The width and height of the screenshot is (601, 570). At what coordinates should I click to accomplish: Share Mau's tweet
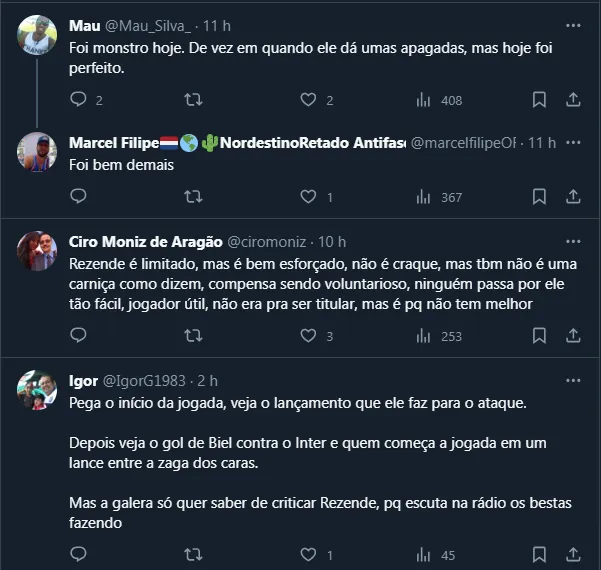click(574, 100)
